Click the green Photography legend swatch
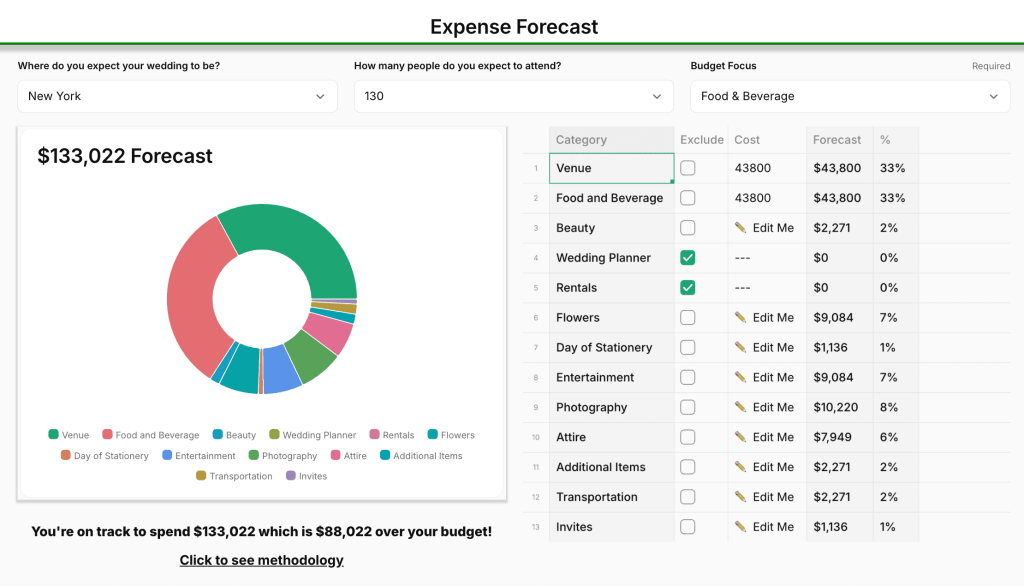1024x586 pixels. pos(254,456)
